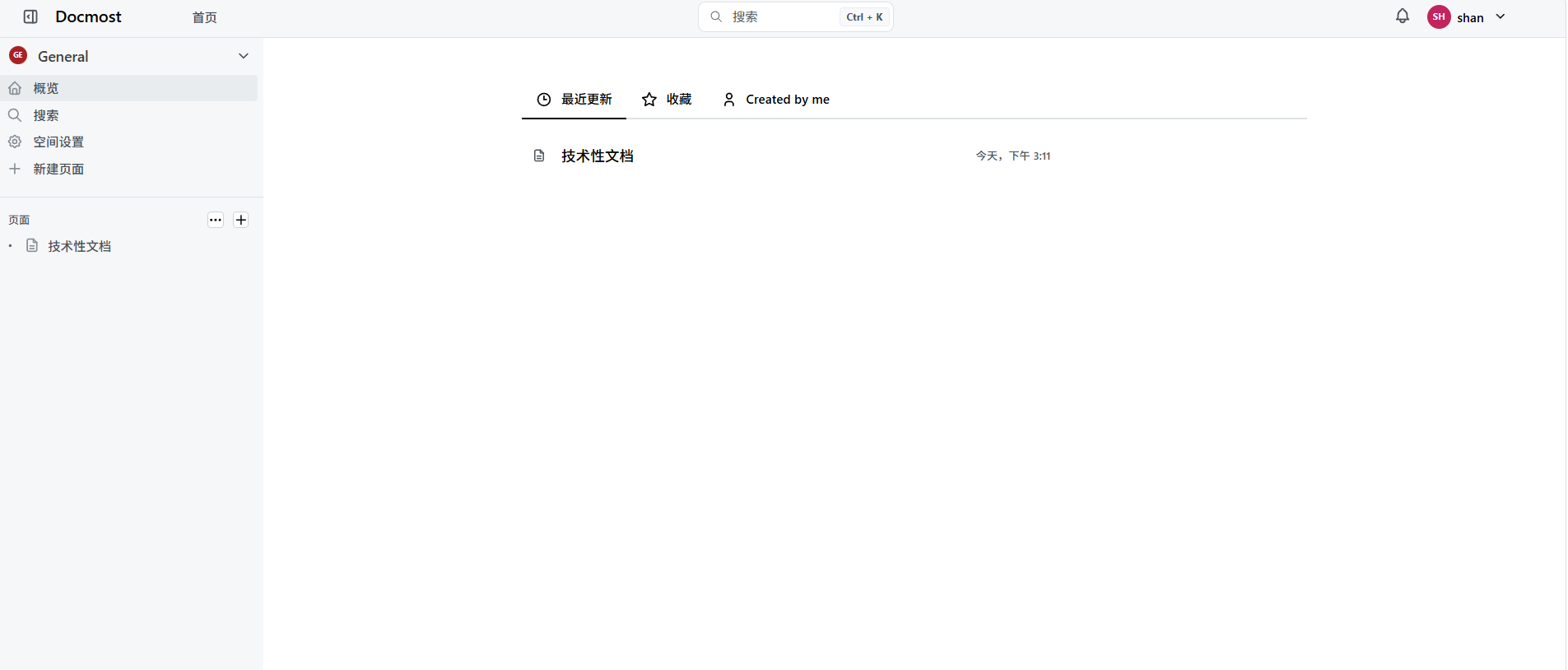Click the document icon beside 技术性文档 in list

coord(539,156)
